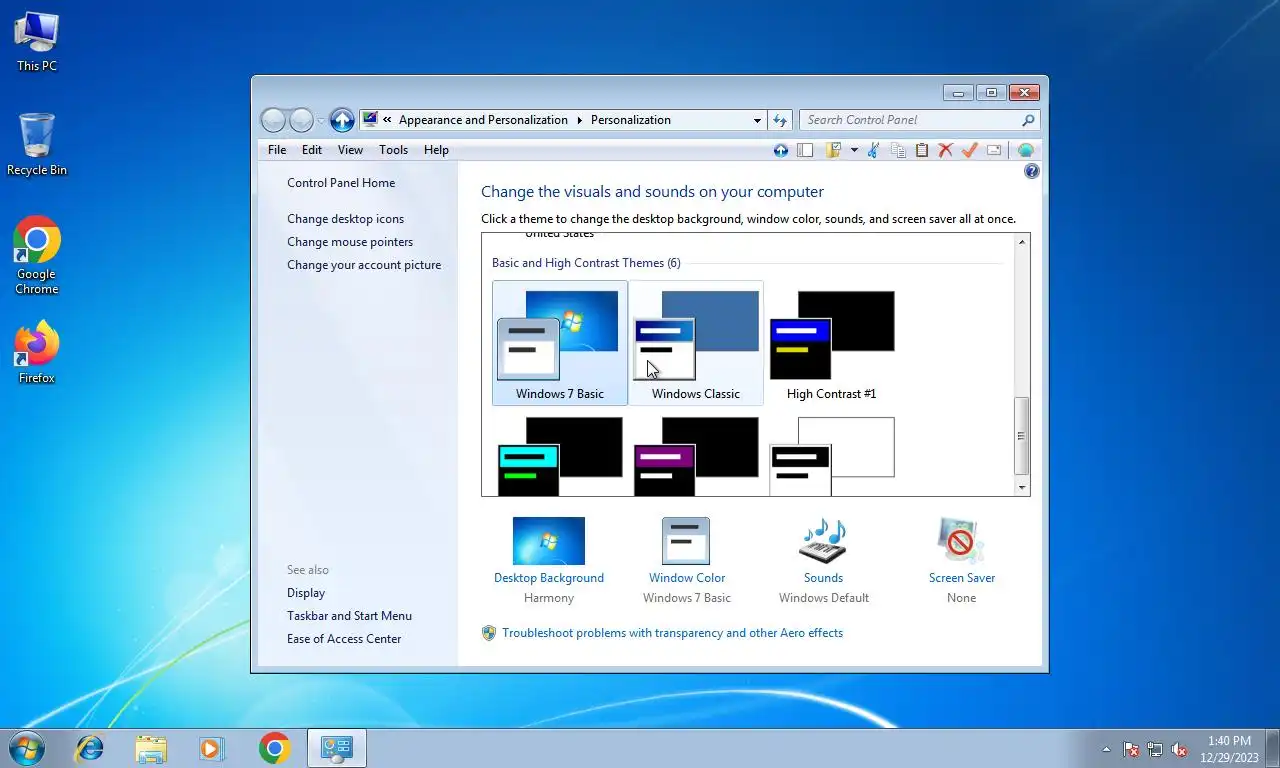This screenshot has height=768, width=1280.
Task: Open the Help menu
Action: coord(436,150)
